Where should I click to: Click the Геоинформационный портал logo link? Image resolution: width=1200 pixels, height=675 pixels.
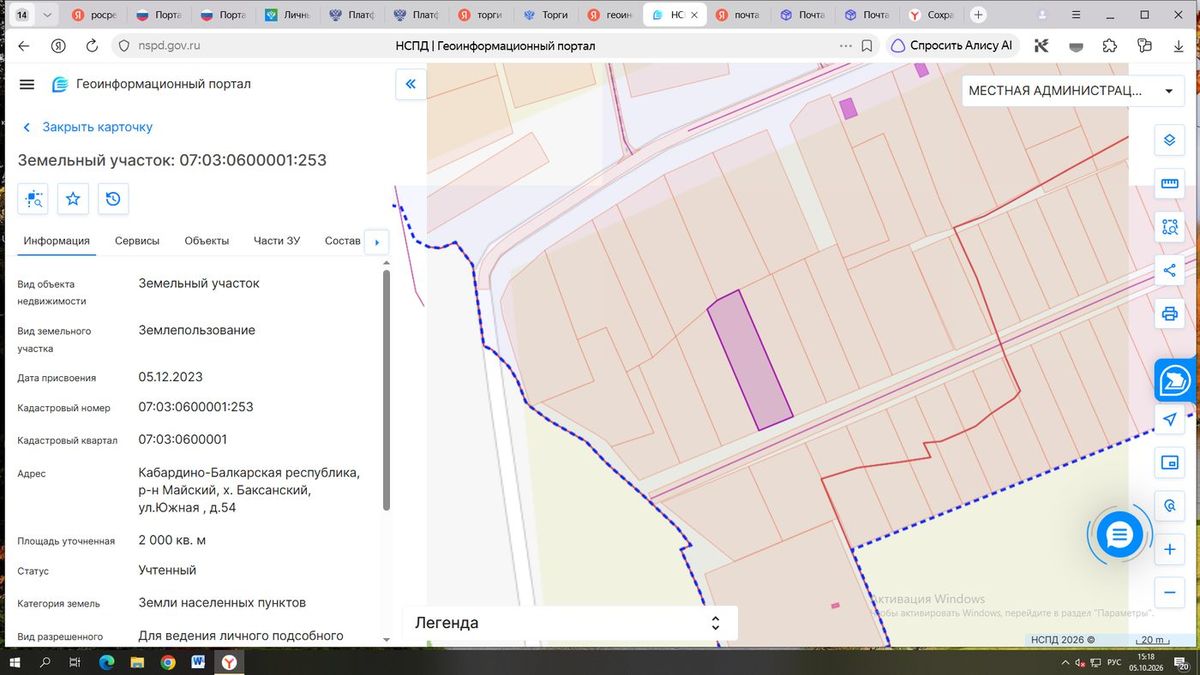(x=151, y=84)
